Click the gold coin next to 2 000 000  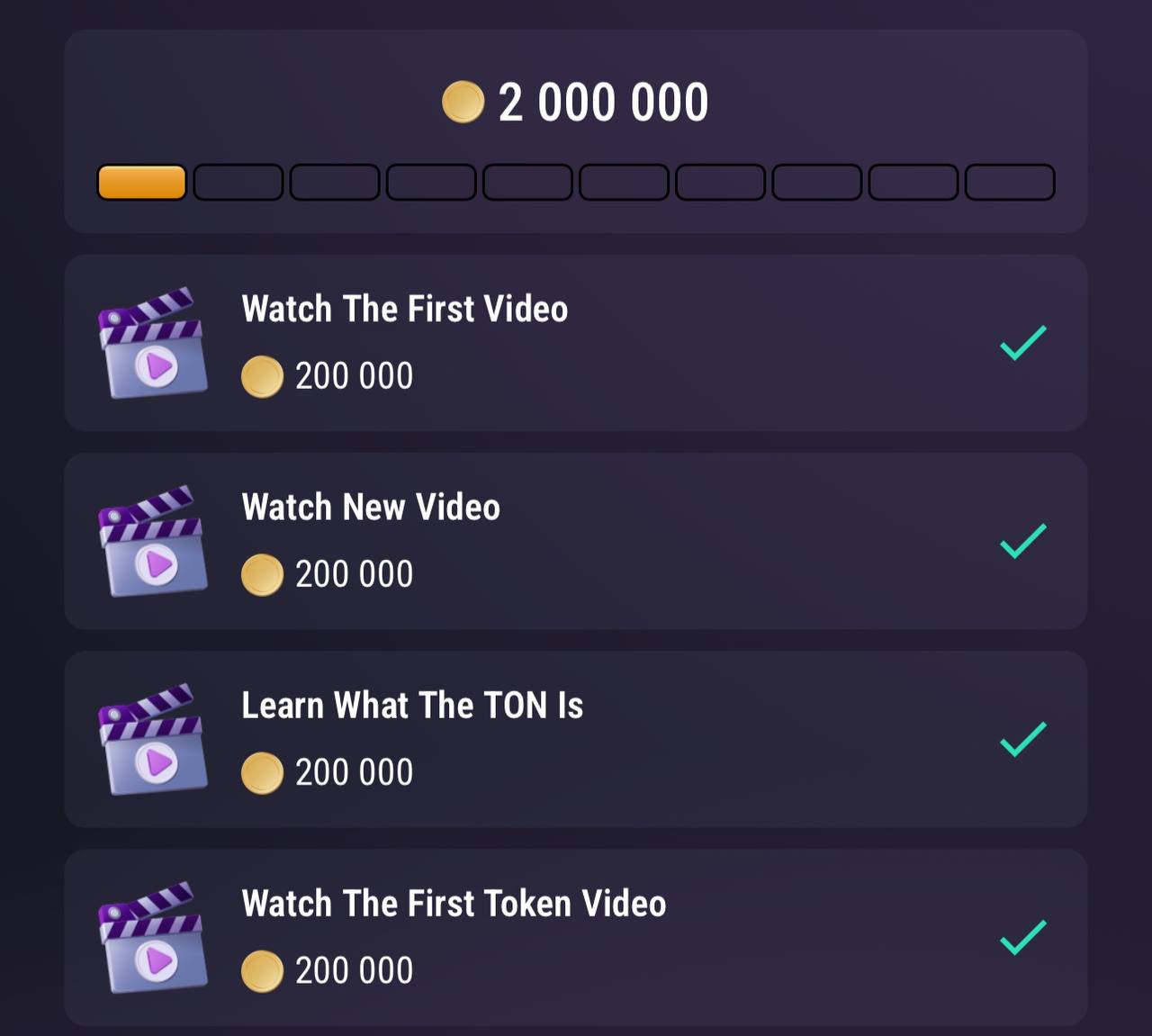point(463,102)
